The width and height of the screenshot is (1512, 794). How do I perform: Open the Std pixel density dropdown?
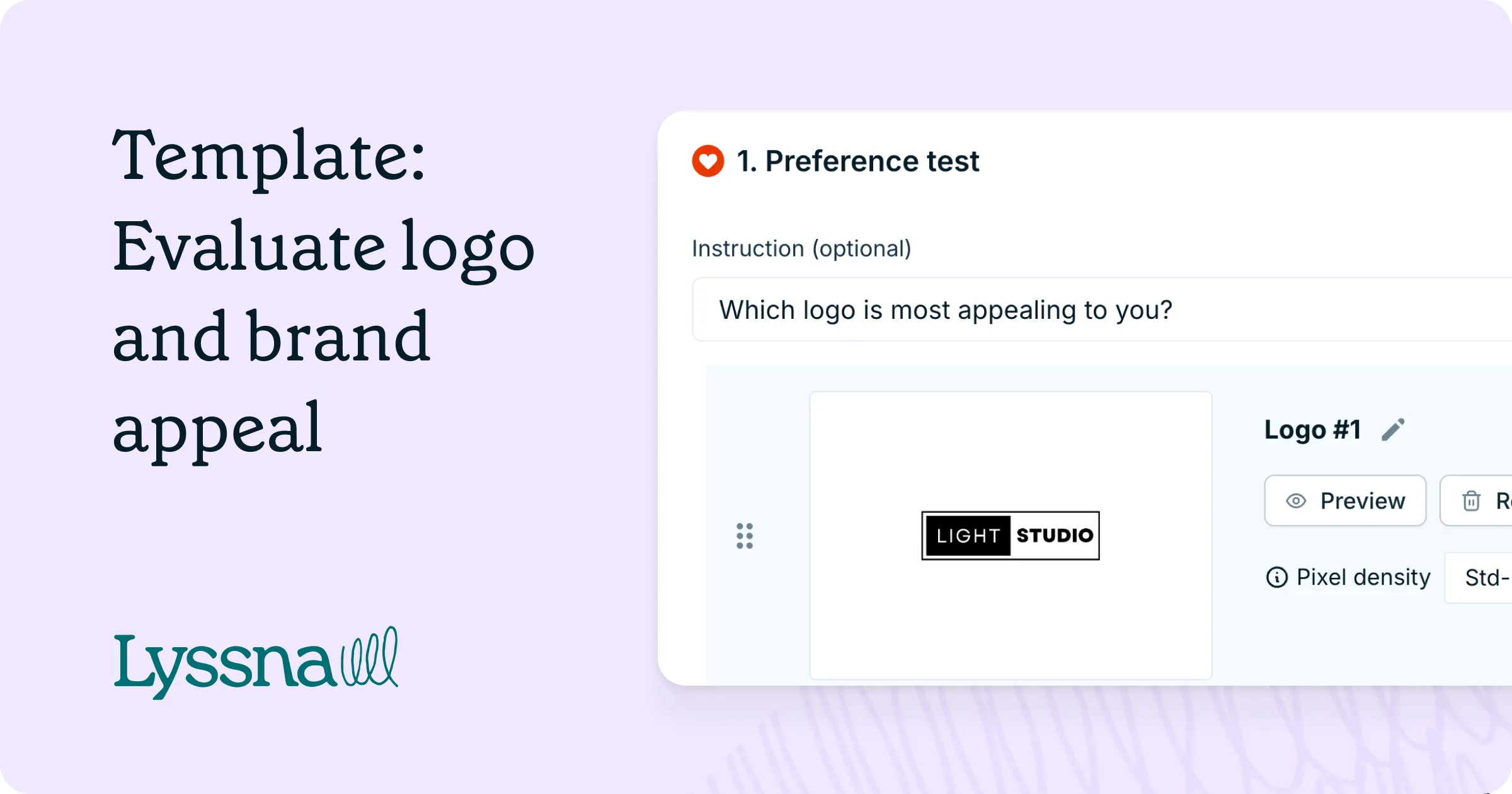[1486, 577]
